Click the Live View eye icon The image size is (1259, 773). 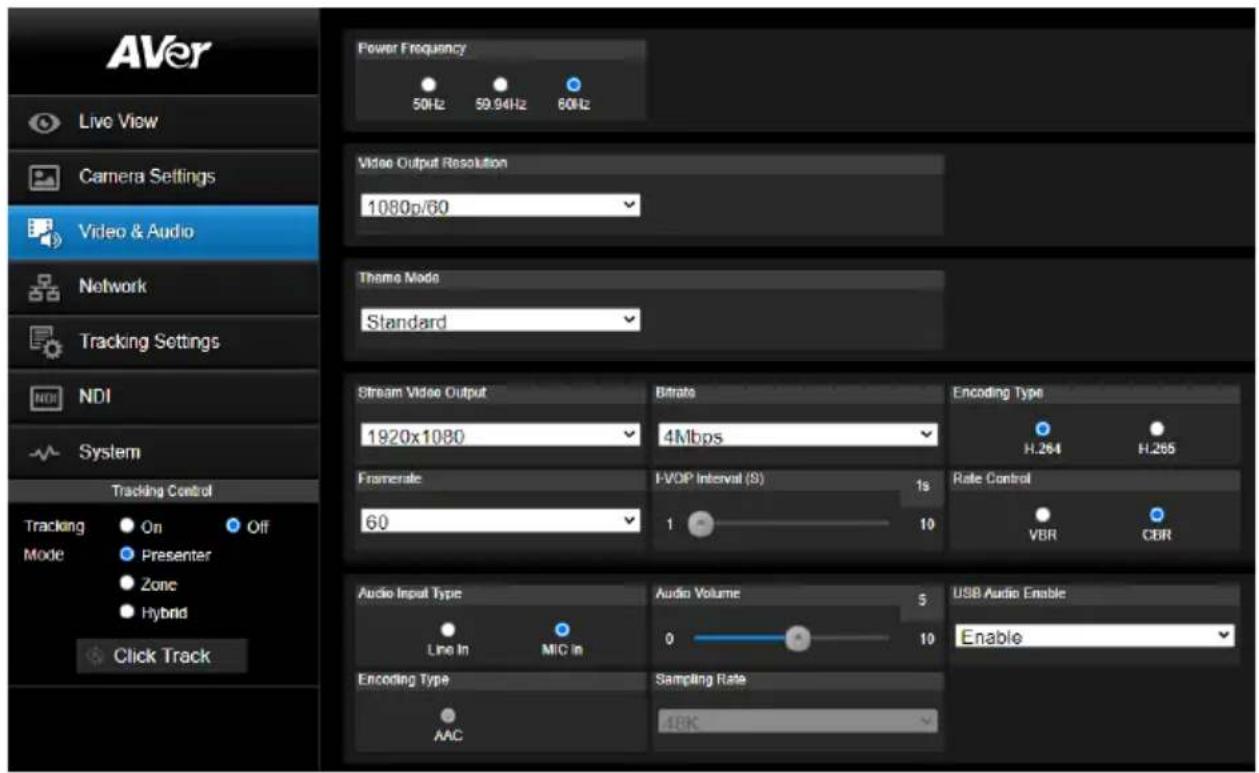pyautogui.click(x=42, y=123)
